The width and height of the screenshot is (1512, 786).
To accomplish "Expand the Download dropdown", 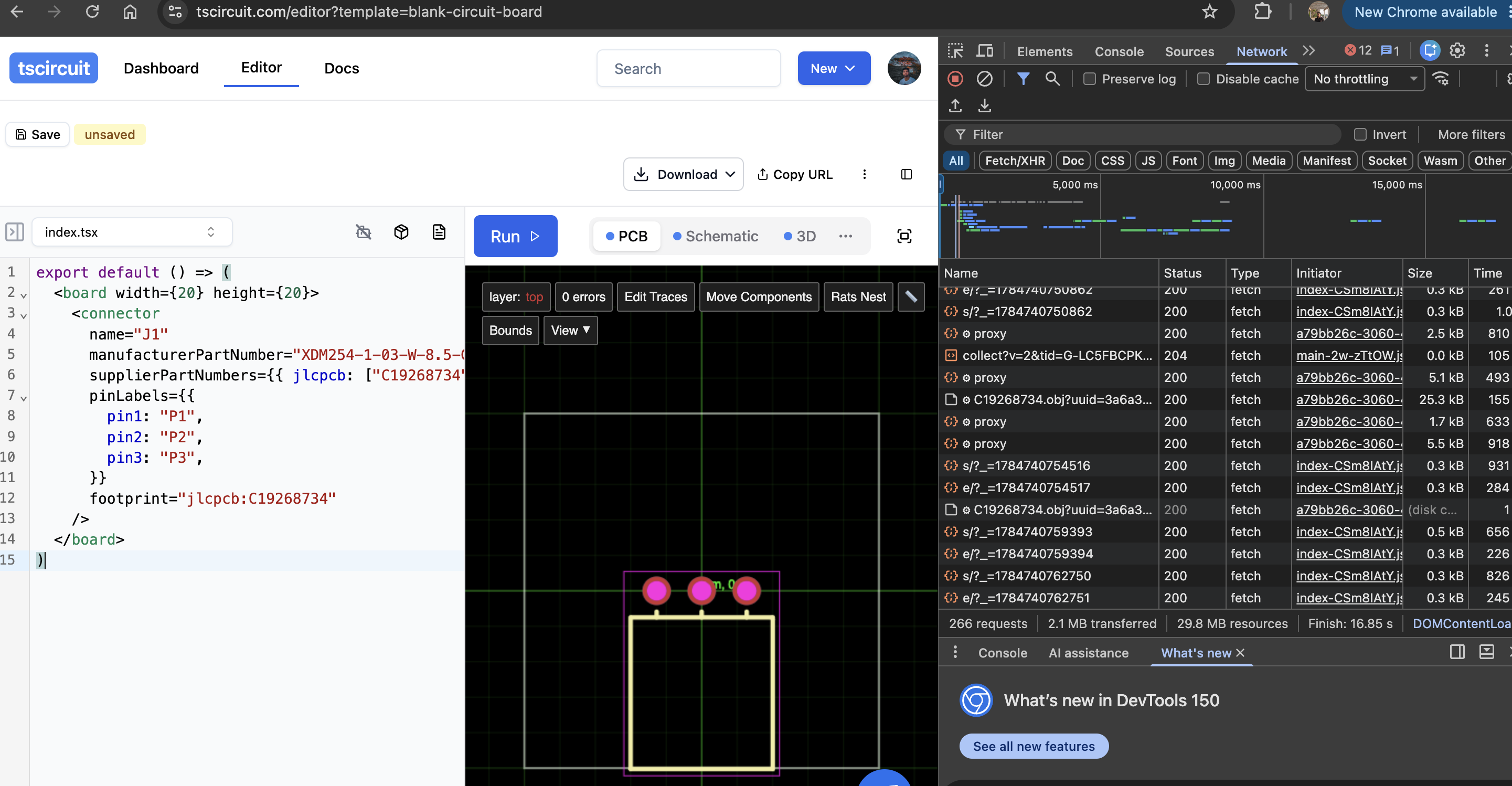I will (x=683, y=174).
